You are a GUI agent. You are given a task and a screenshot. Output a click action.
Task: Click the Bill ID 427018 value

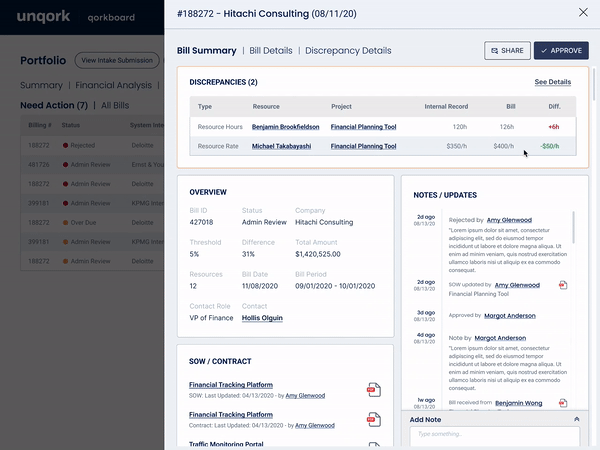pyautogui.click(x=201, y=222)
